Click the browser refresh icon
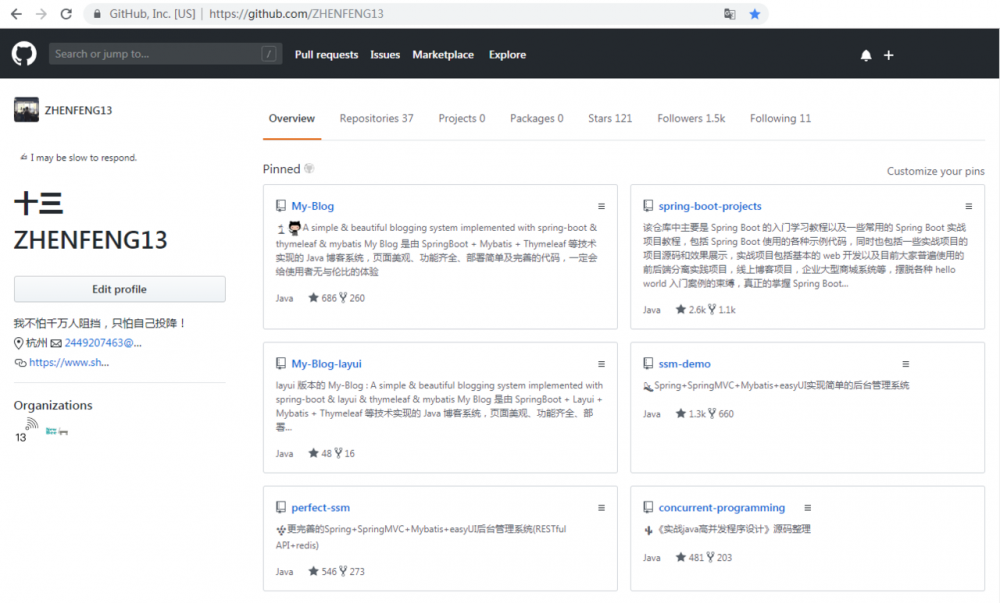 65,15
